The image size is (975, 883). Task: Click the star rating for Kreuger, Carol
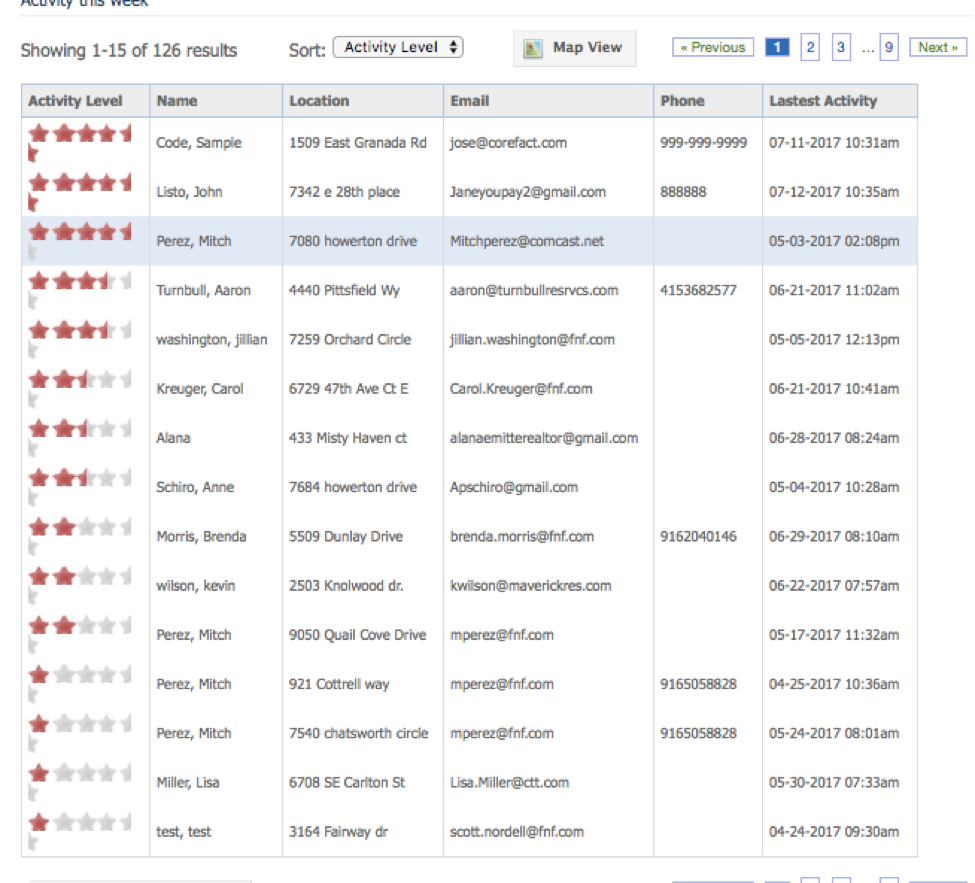click(80, 388)
